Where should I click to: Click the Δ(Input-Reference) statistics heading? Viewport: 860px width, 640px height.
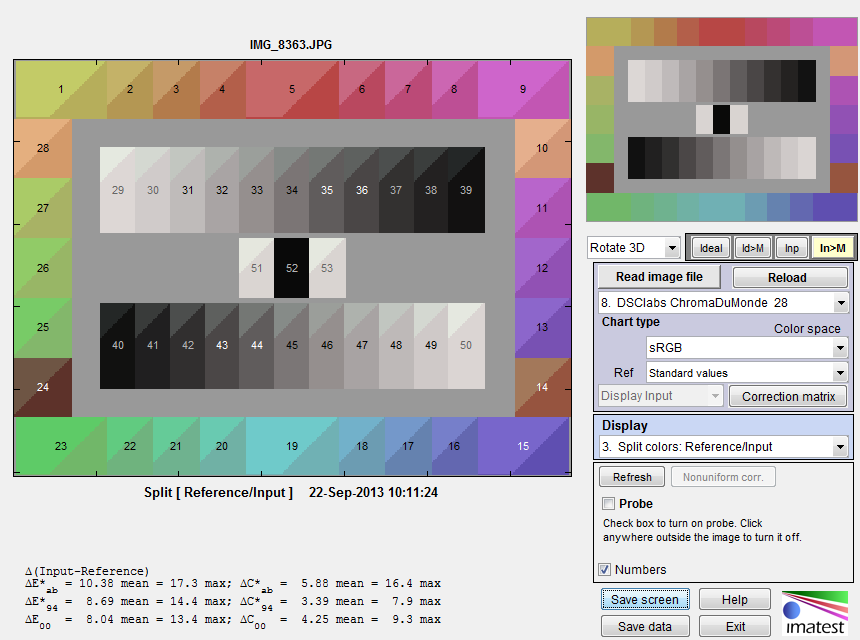(x=87, y=571)
